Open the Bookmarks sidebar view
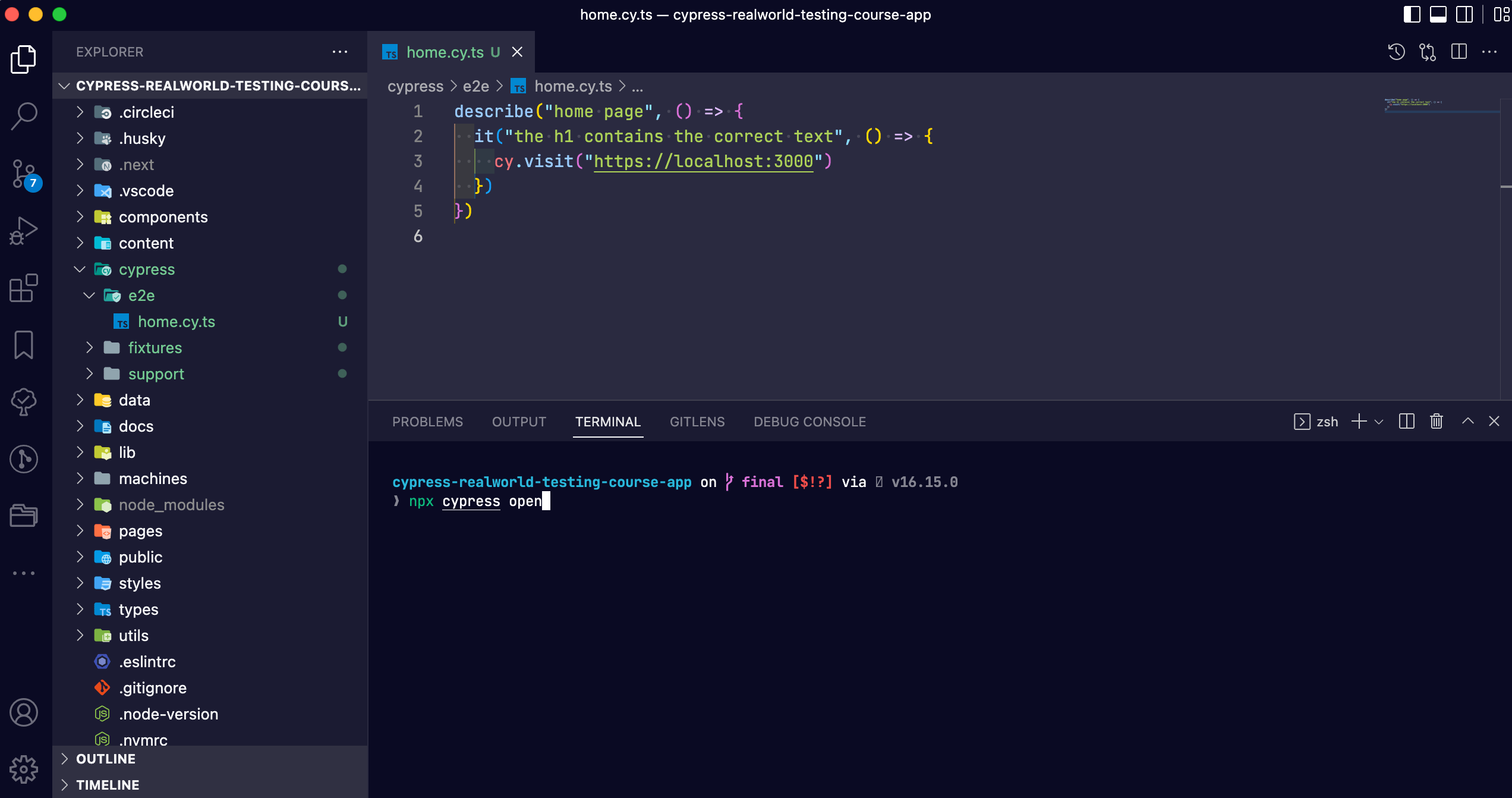 pyautogui.click(x=24, y=345)
